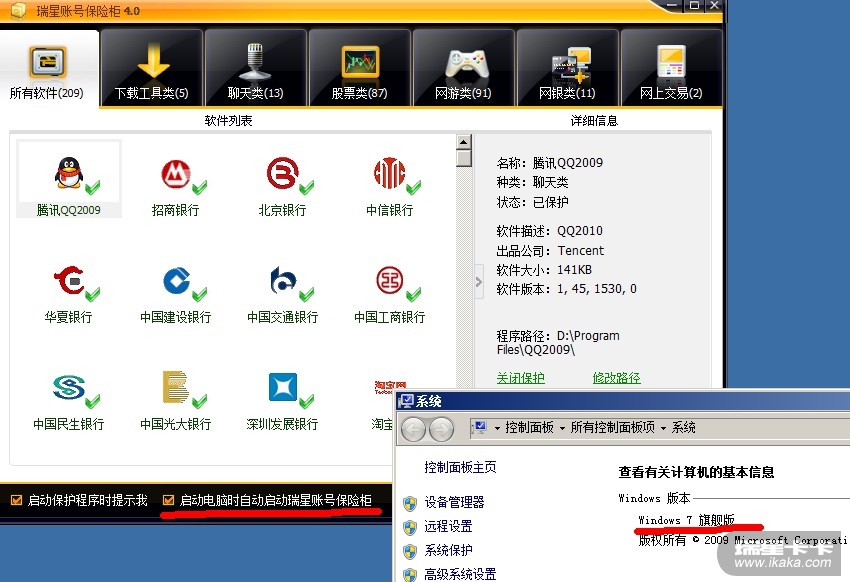Click the shield icon beside 远程设置
The image size is (850, 582).
[x=410, y=527]
